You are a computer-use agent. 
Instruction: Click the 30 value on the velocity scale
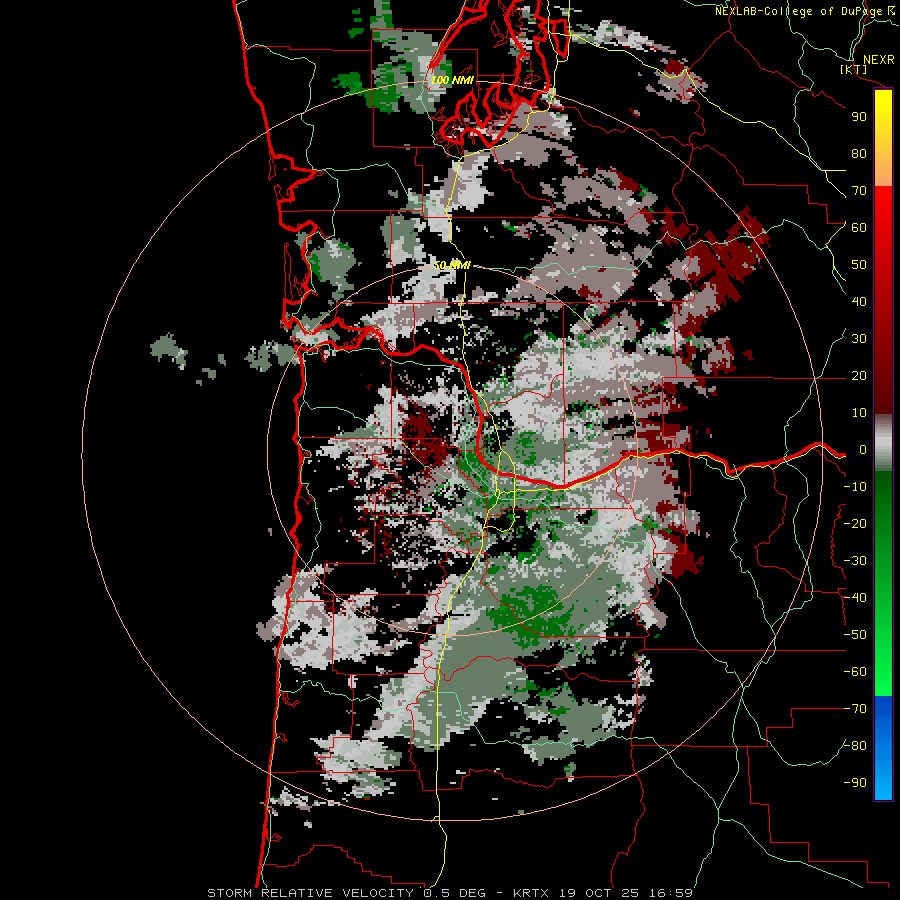tap(859, 339)
